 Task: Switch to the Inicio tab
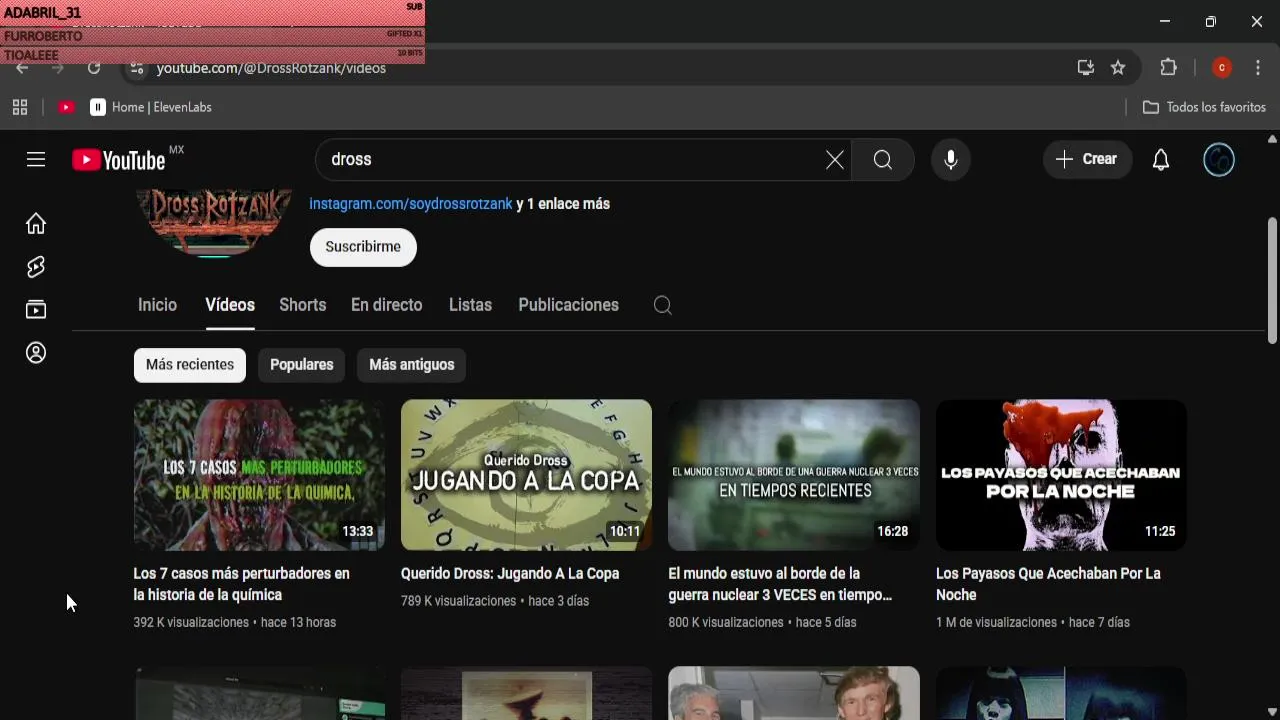pyautogui.click(x=157, y=305)
